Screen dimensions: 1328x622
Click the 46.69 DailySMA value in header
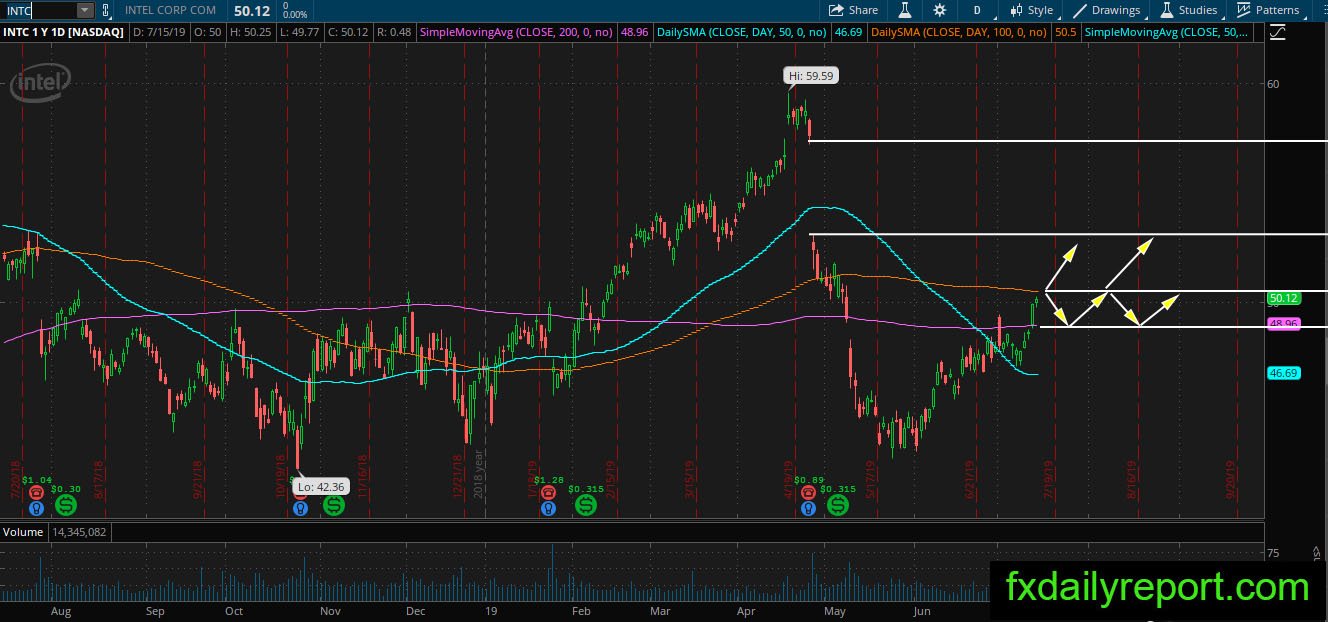point(849,32)
